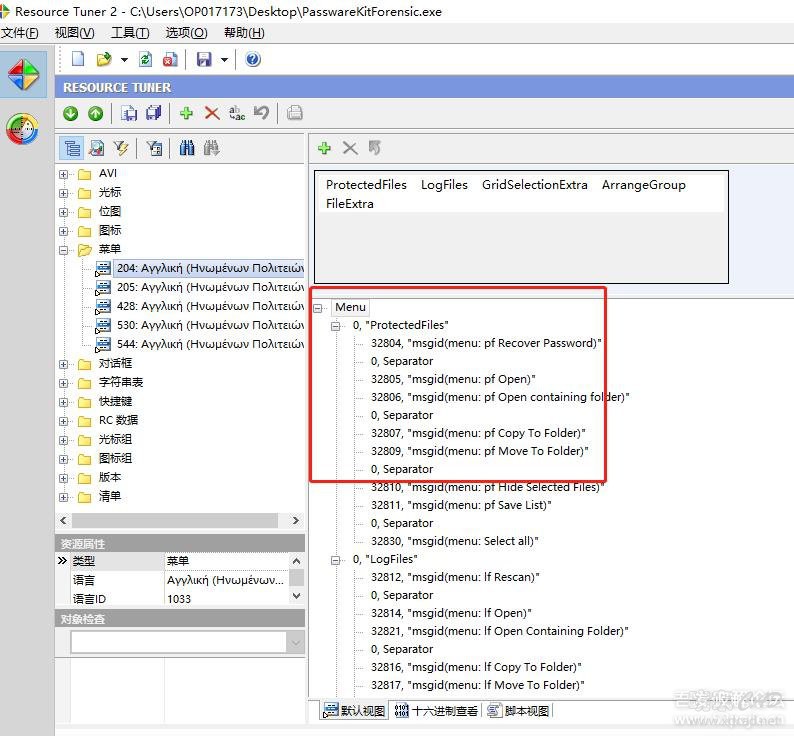The height and width of the screenshot is (736, 794).
Task: Open the 工具(T) menu
Action: (x=130, y=33)
